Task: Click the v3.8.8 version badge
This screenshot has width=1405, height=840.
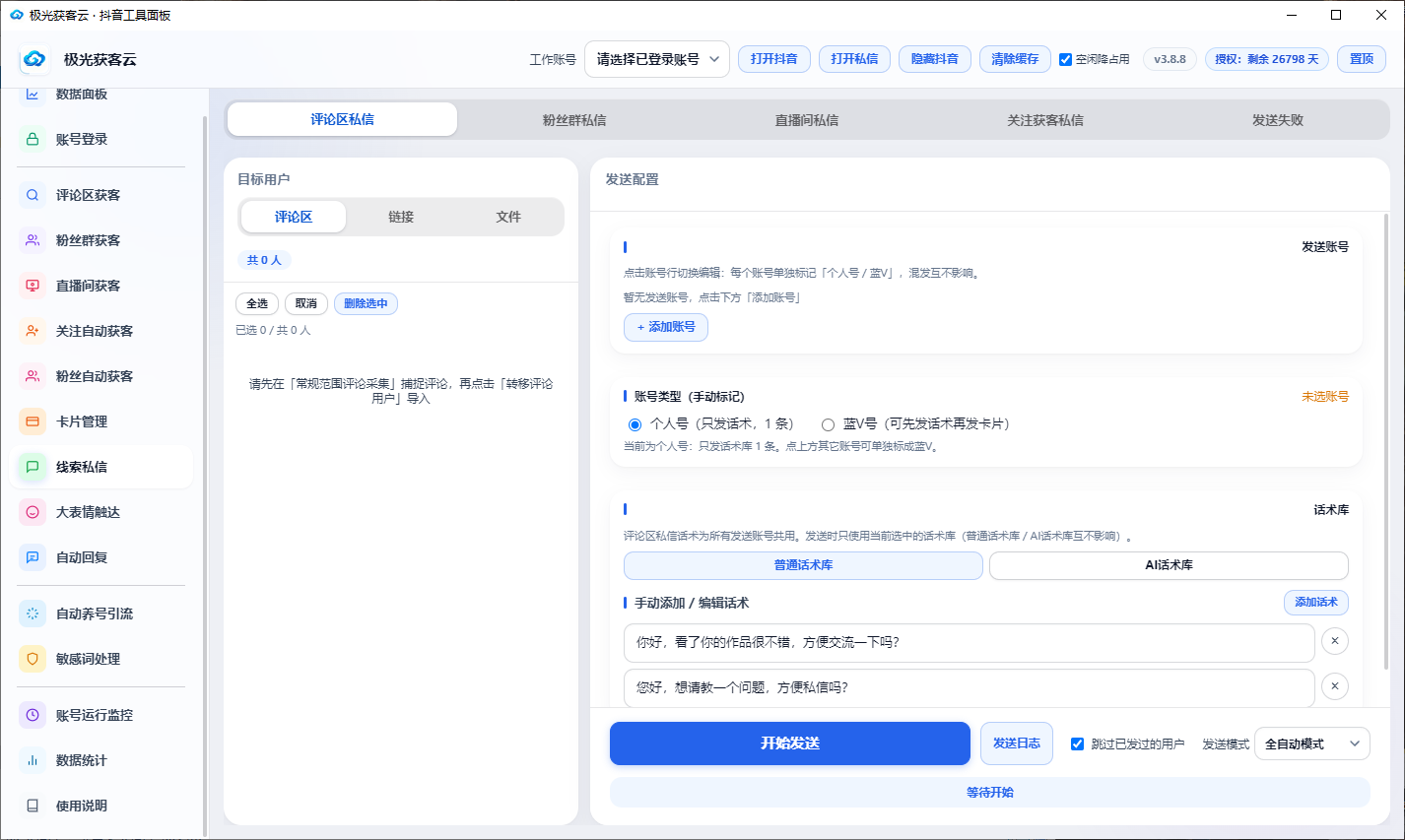Action: (1171, 59)
